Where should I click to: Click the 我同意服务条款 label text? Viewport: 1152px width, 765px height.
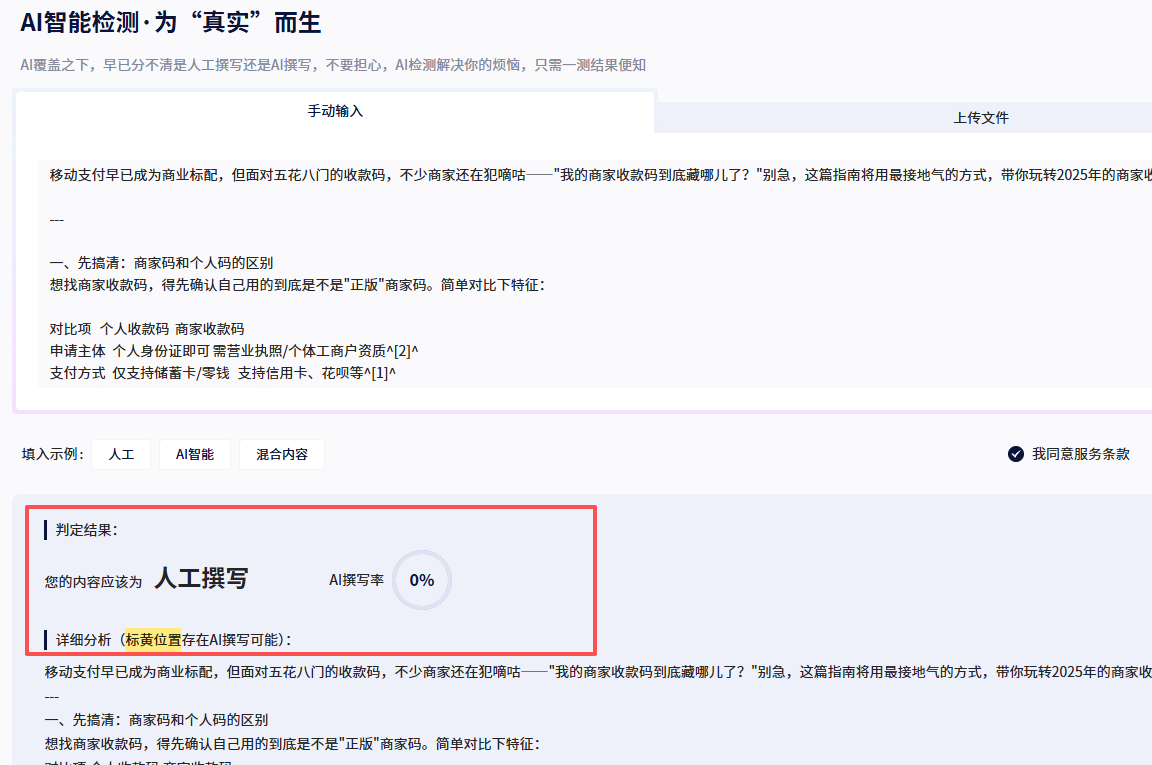point(1080,454)
